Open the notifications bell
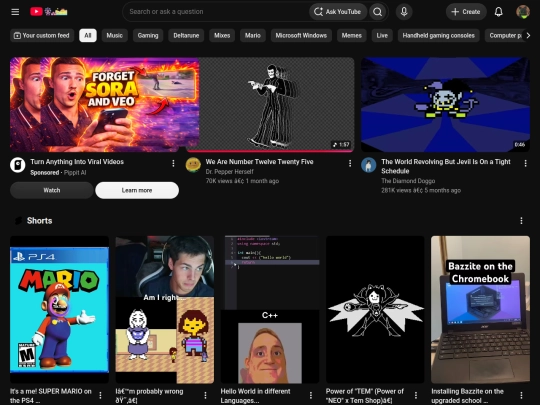 click(x=498, y=12)
